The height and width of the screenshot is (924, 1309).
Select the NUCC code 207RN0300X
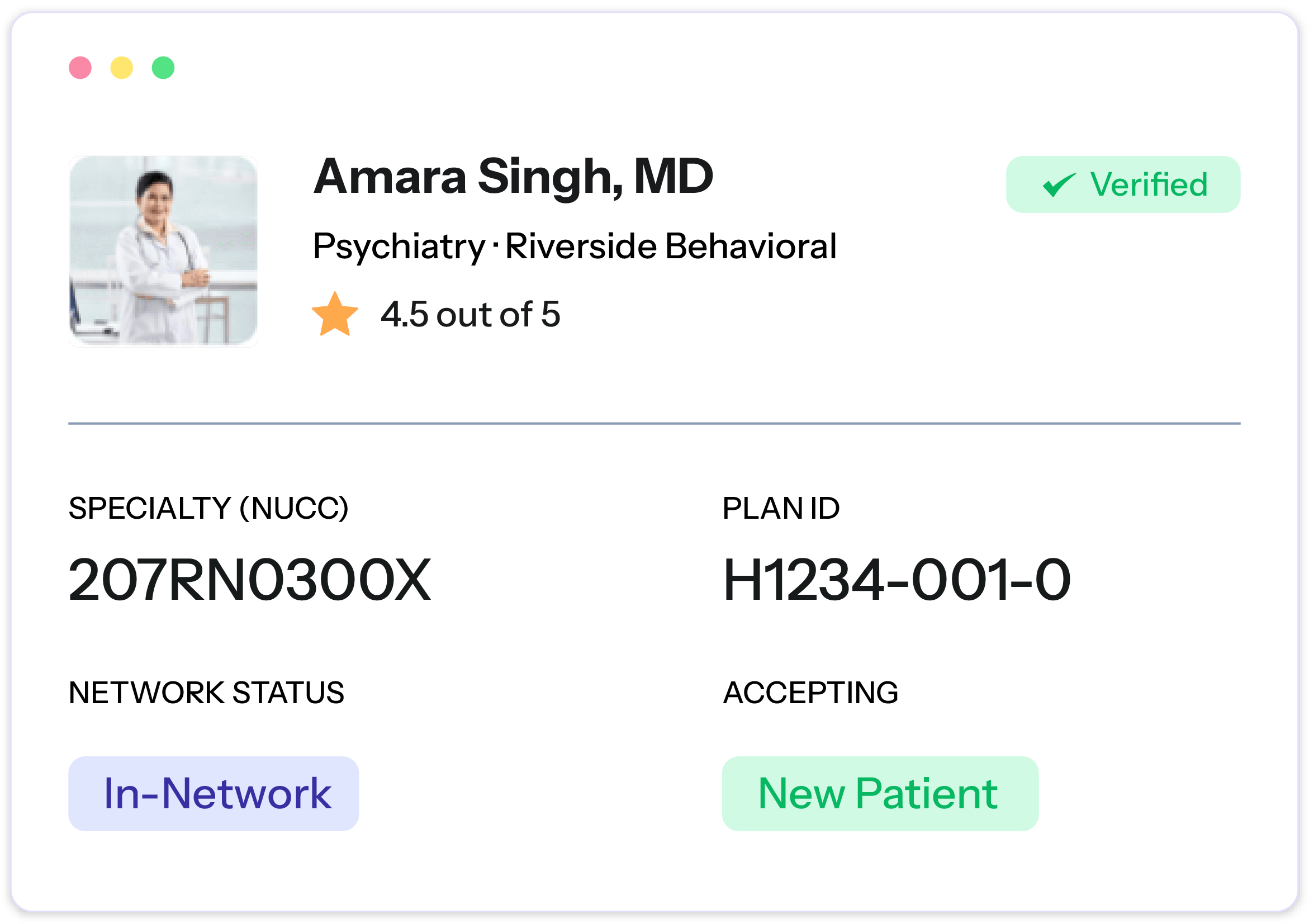coord(250,580)
